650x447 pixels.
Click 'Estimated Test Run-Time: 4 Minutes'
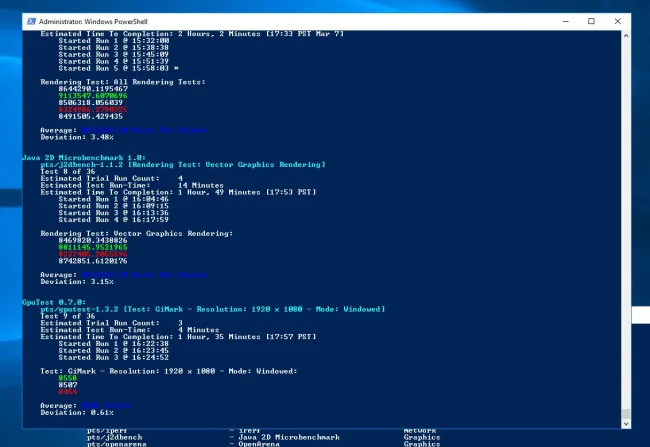pos(130,330)
